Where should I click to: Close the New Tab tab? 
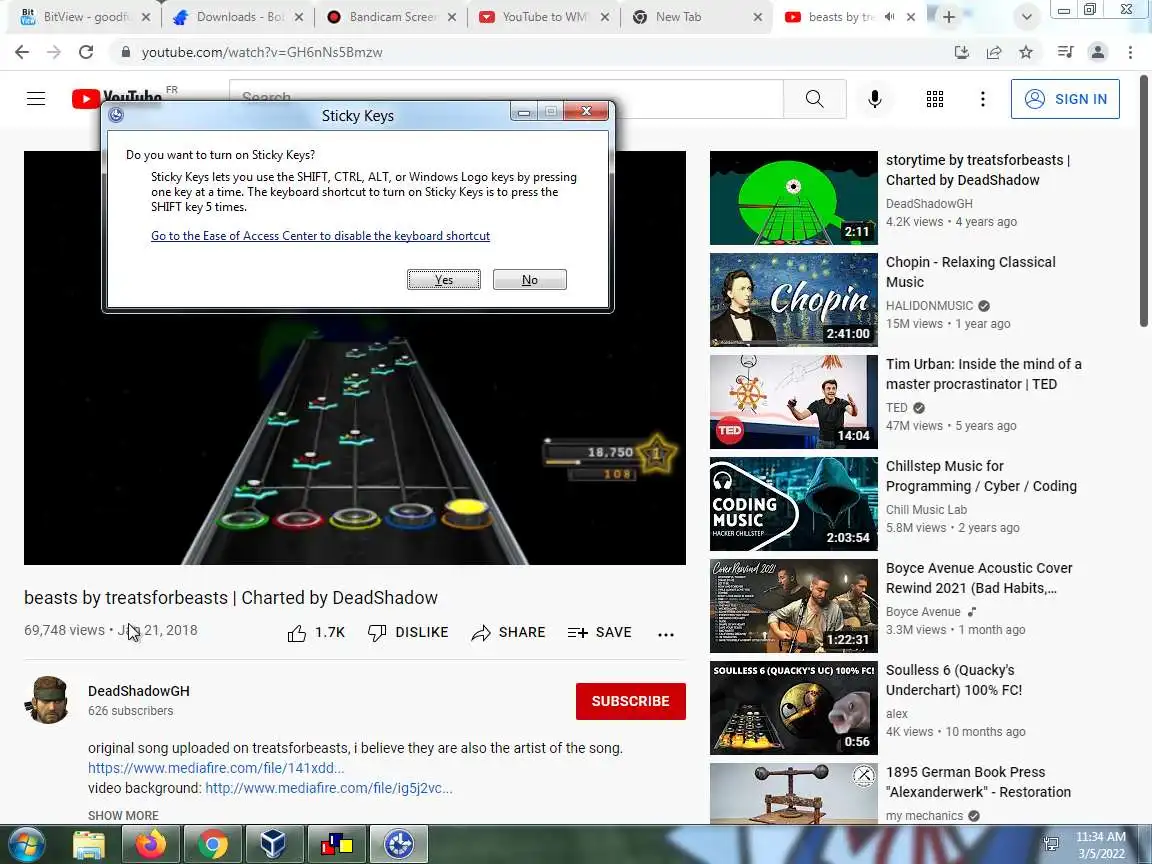coord(757,17)
